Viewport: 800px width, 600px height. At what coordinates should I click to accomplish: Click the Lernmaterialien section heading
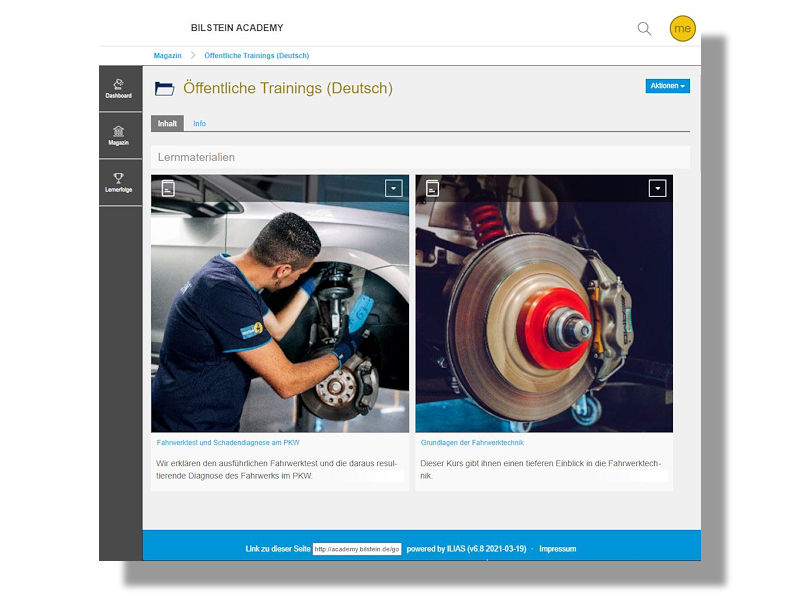click(196, 157)
